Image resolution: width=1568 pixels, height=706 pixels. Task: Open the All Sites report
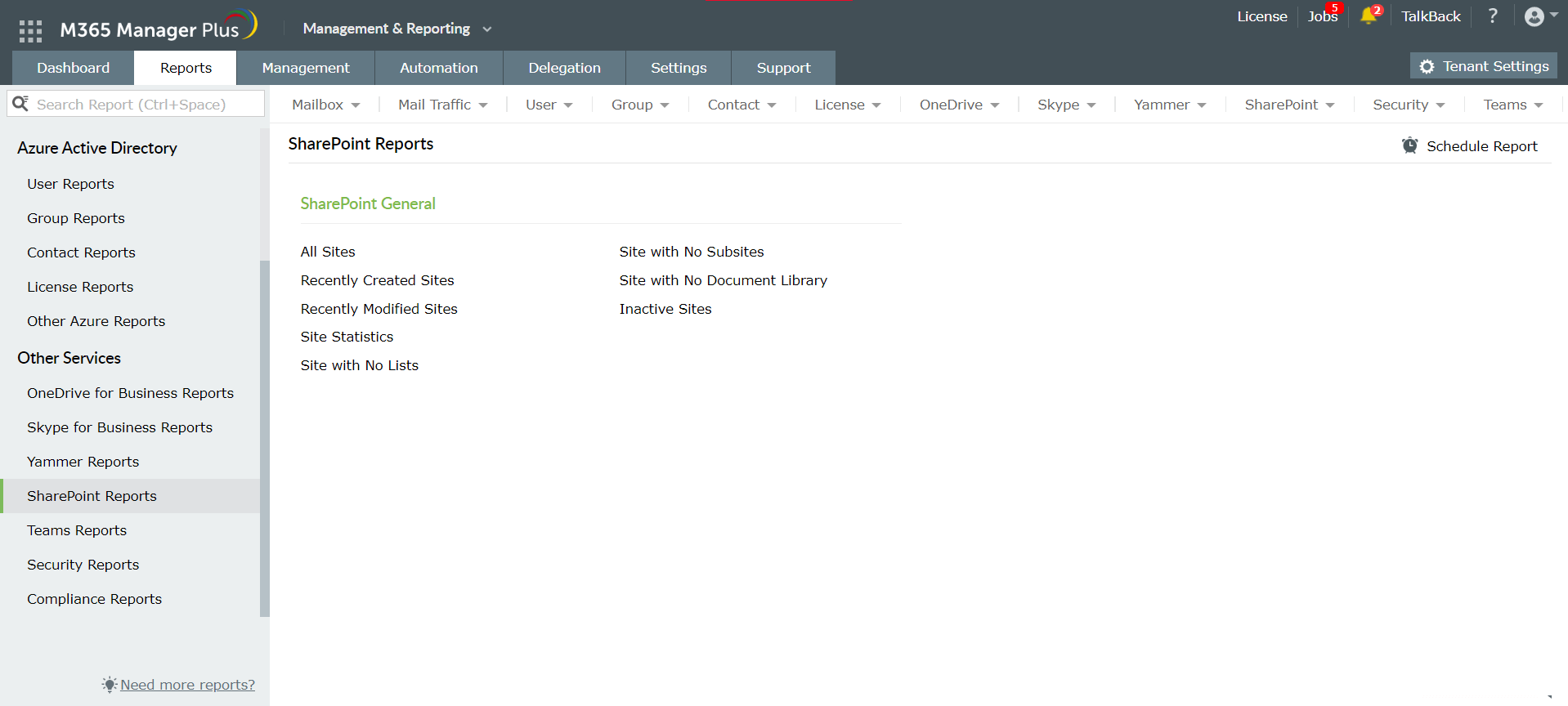(x=328, y=252)
